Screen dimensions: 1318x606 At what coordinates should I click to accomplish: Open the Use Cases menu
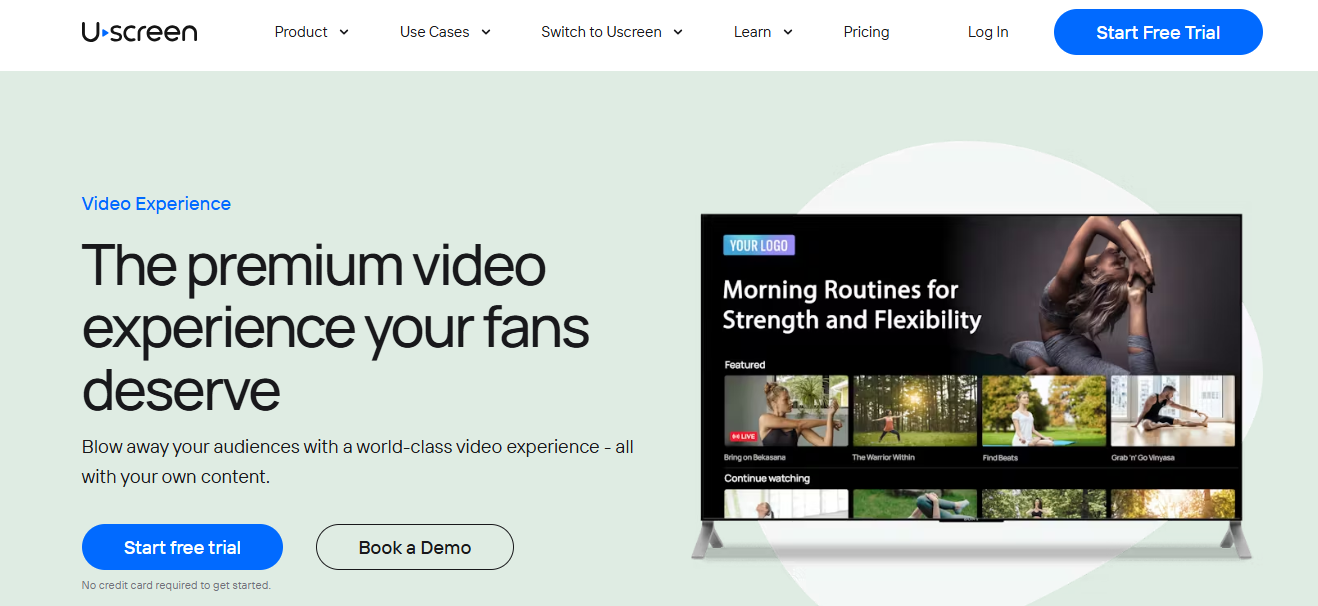(x=434, y=32)
